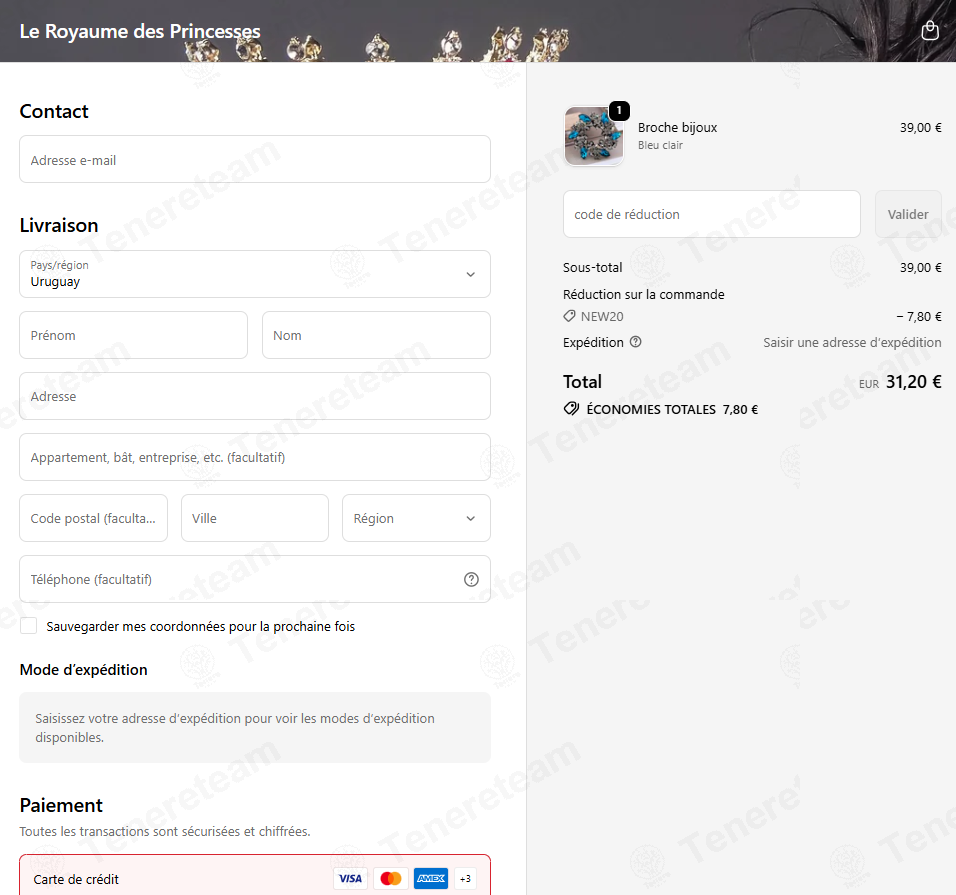Screen dimensions: 956x895
Task: Click the Code postal field
Action: pyautogui.click(x=93, y=518)
